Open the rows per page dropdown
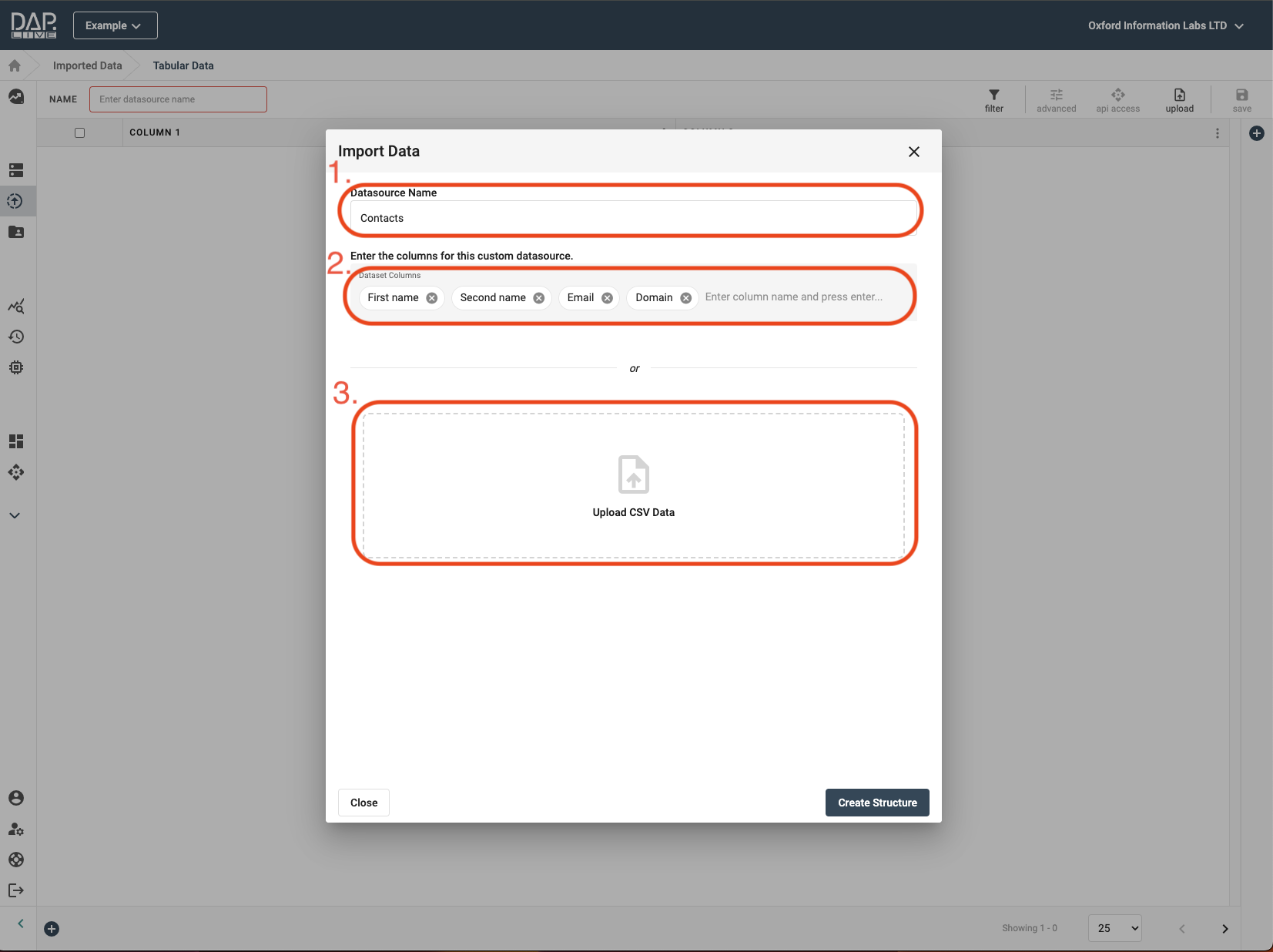 point(1114,928)
